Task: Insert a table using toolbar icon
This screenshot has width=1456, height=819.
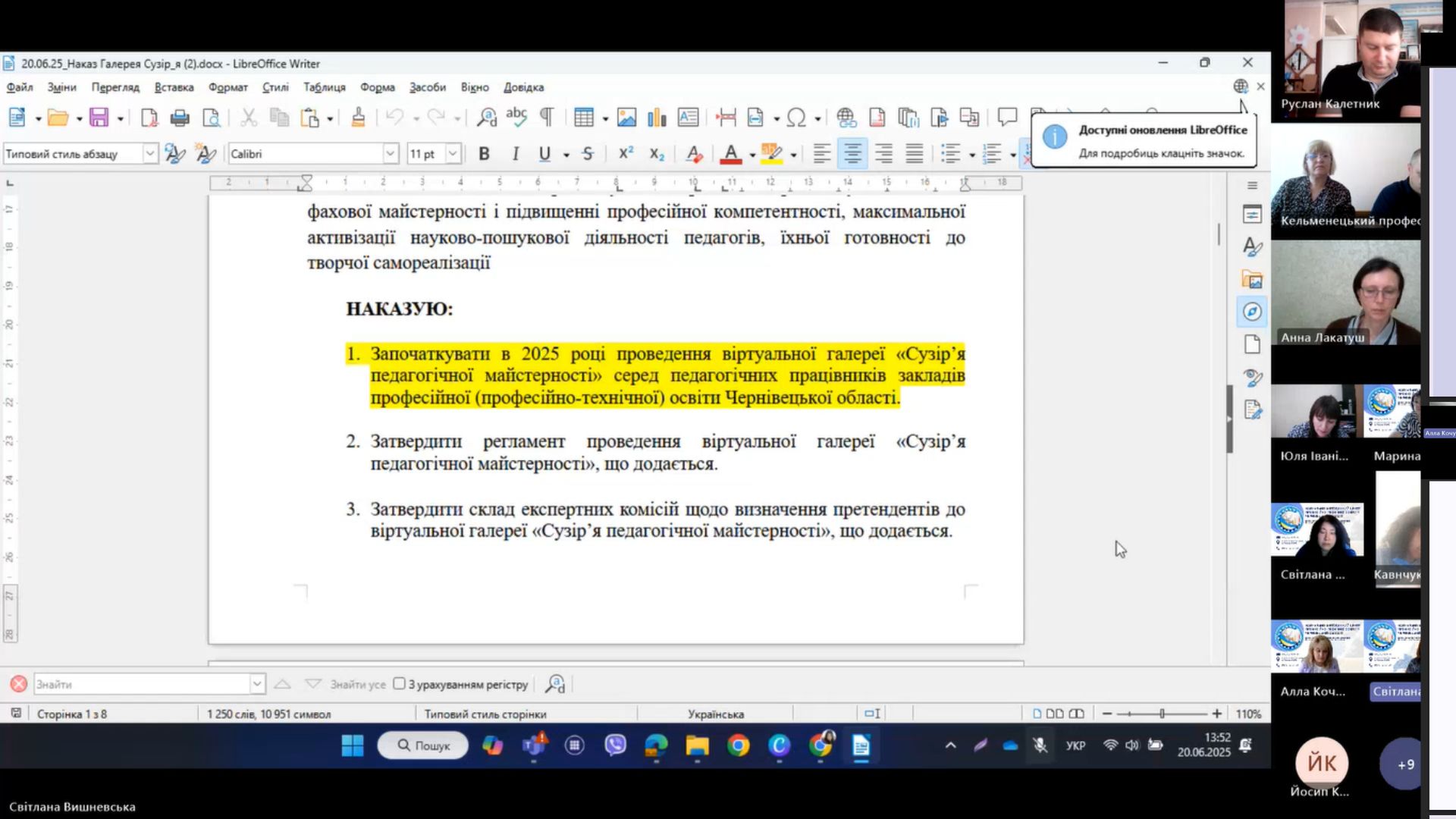Action: [583, 118]
